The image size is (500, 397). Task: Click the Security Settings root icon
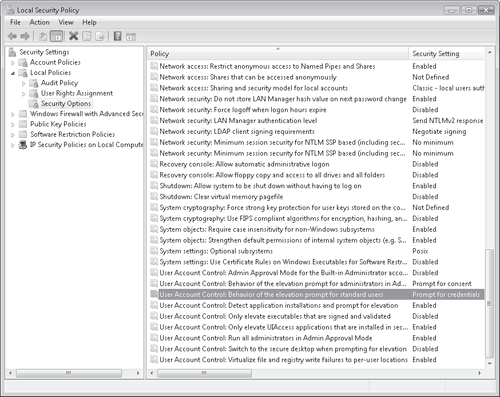click(12, 52)
